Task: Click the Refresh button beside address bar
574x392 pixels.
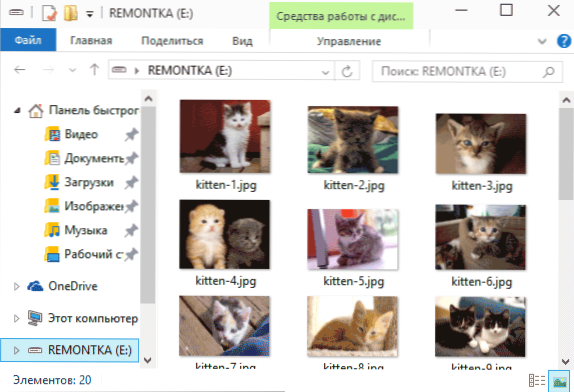Action: pos(347,71)
